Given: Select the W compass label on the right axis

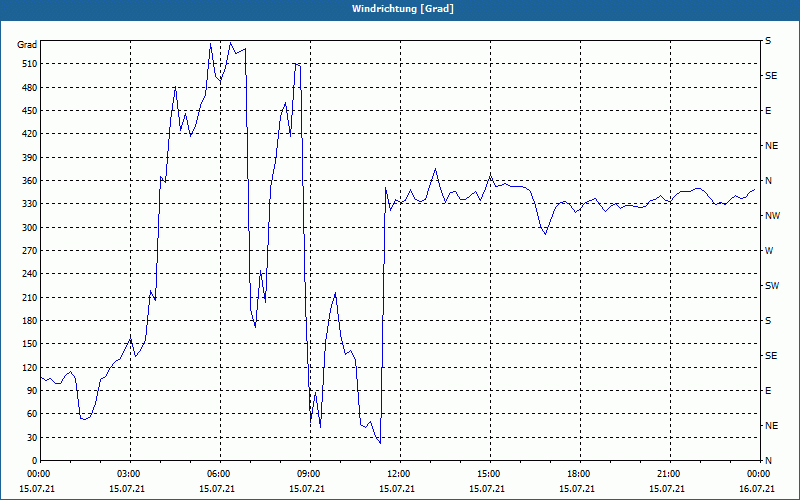Looking at the screenshot, I should click(x=769, y=251).
